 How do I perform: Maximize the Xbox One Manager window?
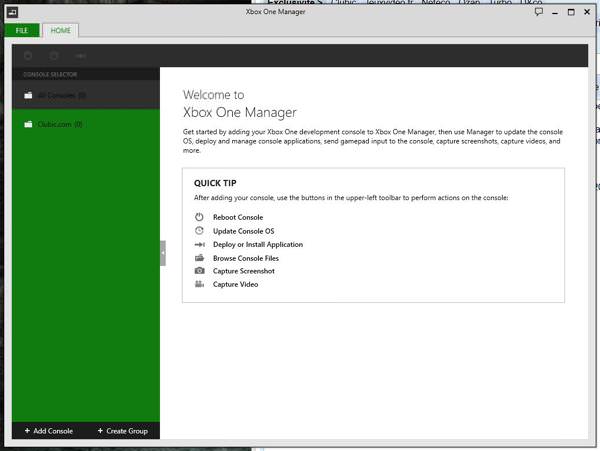click(x=571, y=12)
